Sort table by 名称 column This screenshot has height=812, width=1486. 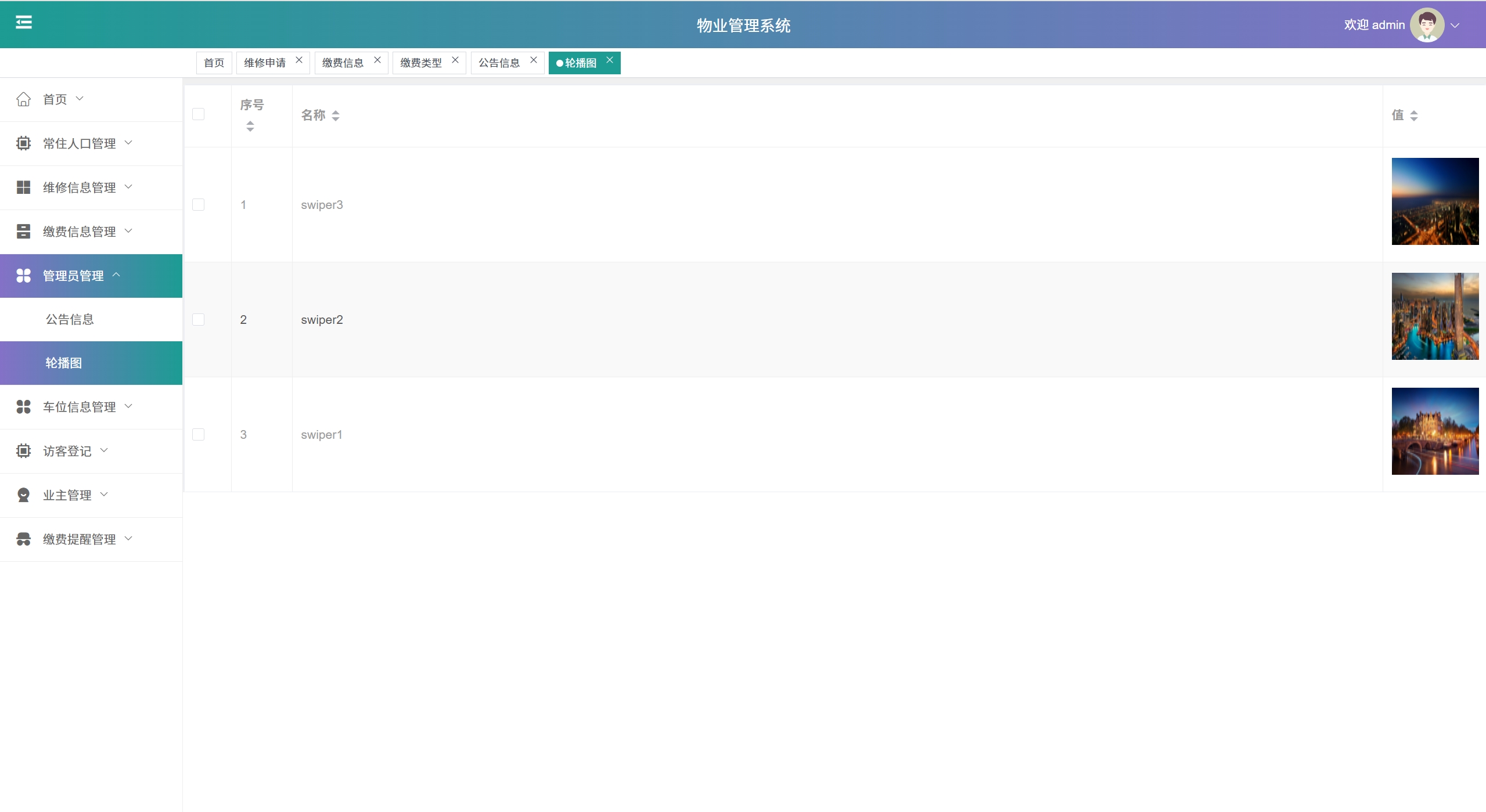click(x=335, y=116)
